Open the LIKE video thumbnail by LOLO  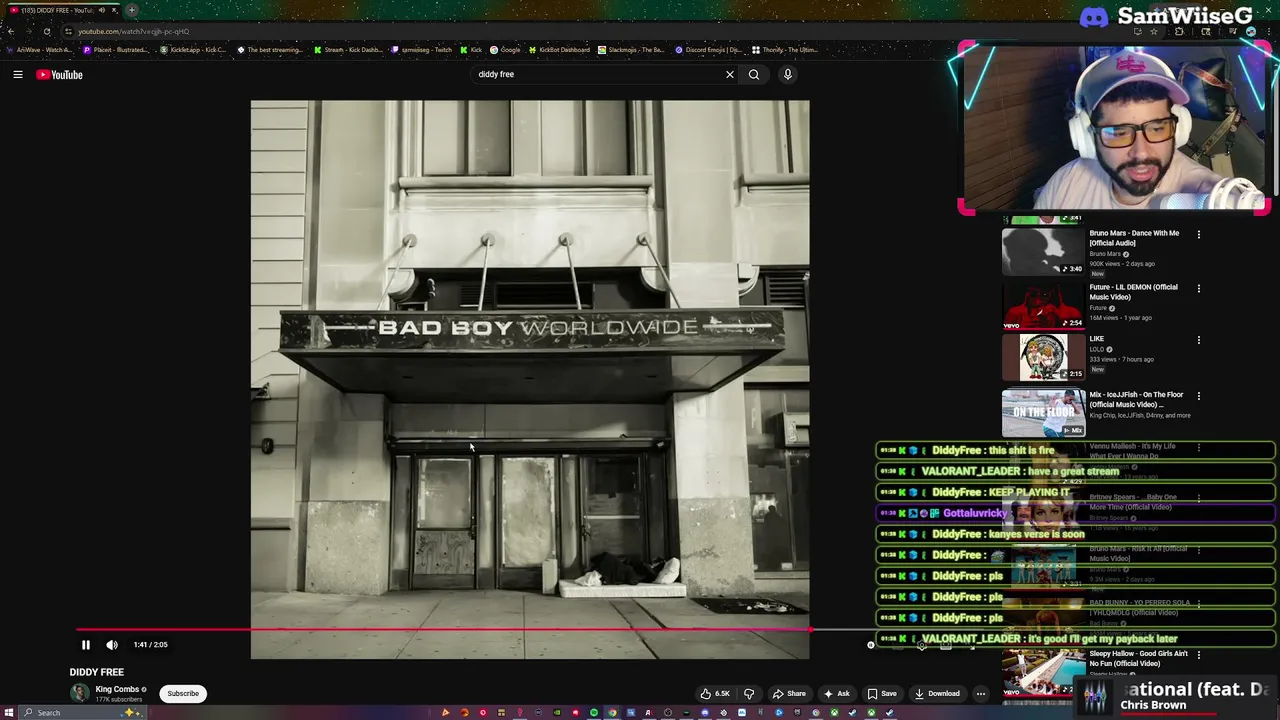1043,357
